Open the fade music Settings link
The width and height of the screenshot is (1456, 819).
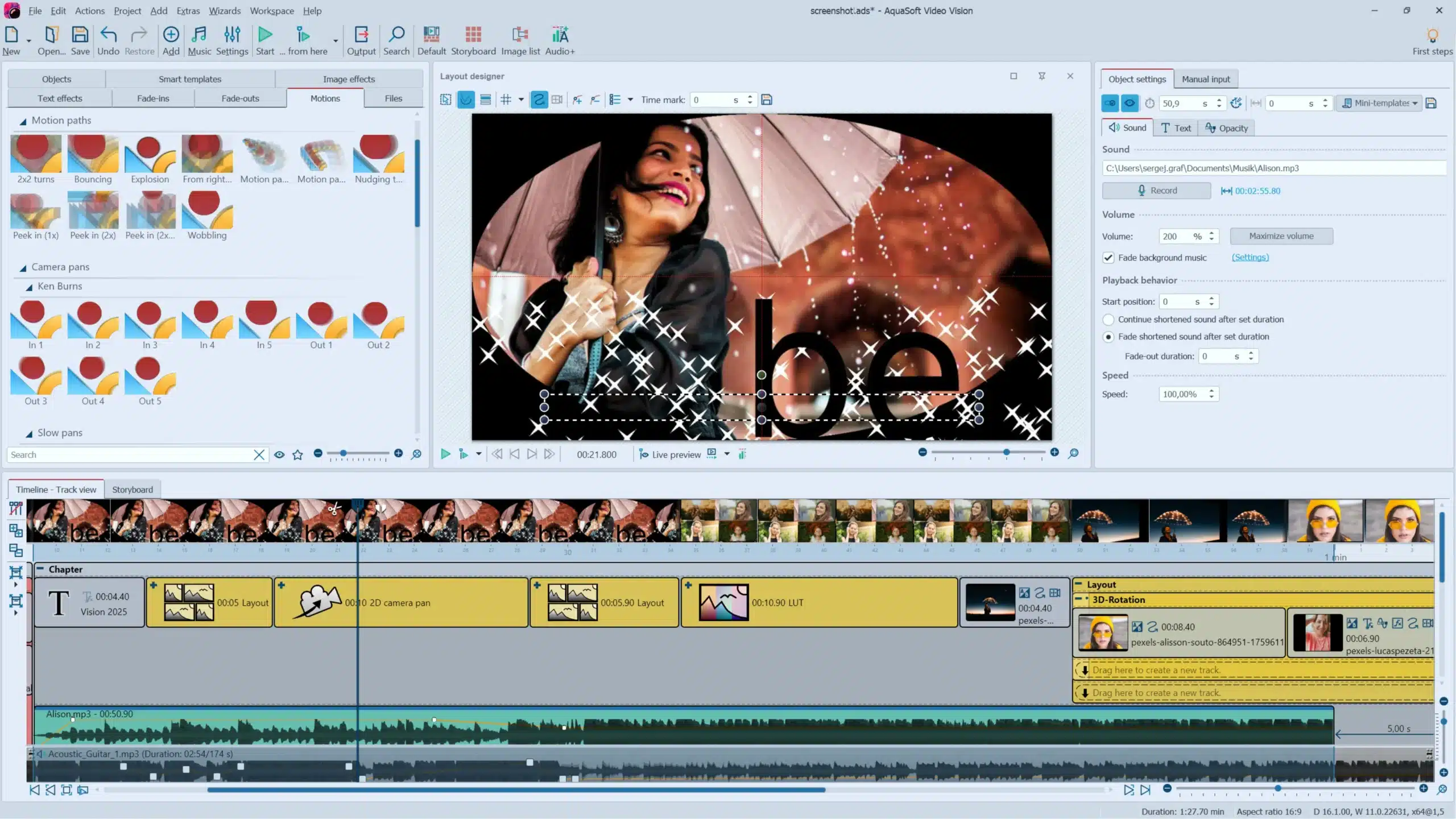(x=1250, y=258)
